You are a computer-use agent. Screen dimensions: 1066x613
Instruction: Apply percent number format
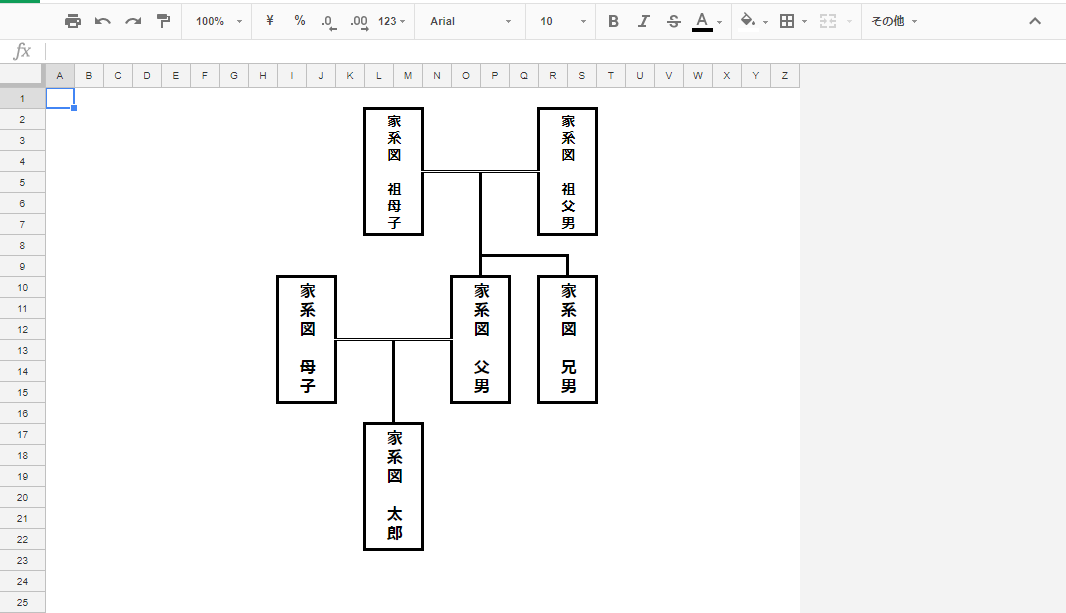tap(300, 21)
